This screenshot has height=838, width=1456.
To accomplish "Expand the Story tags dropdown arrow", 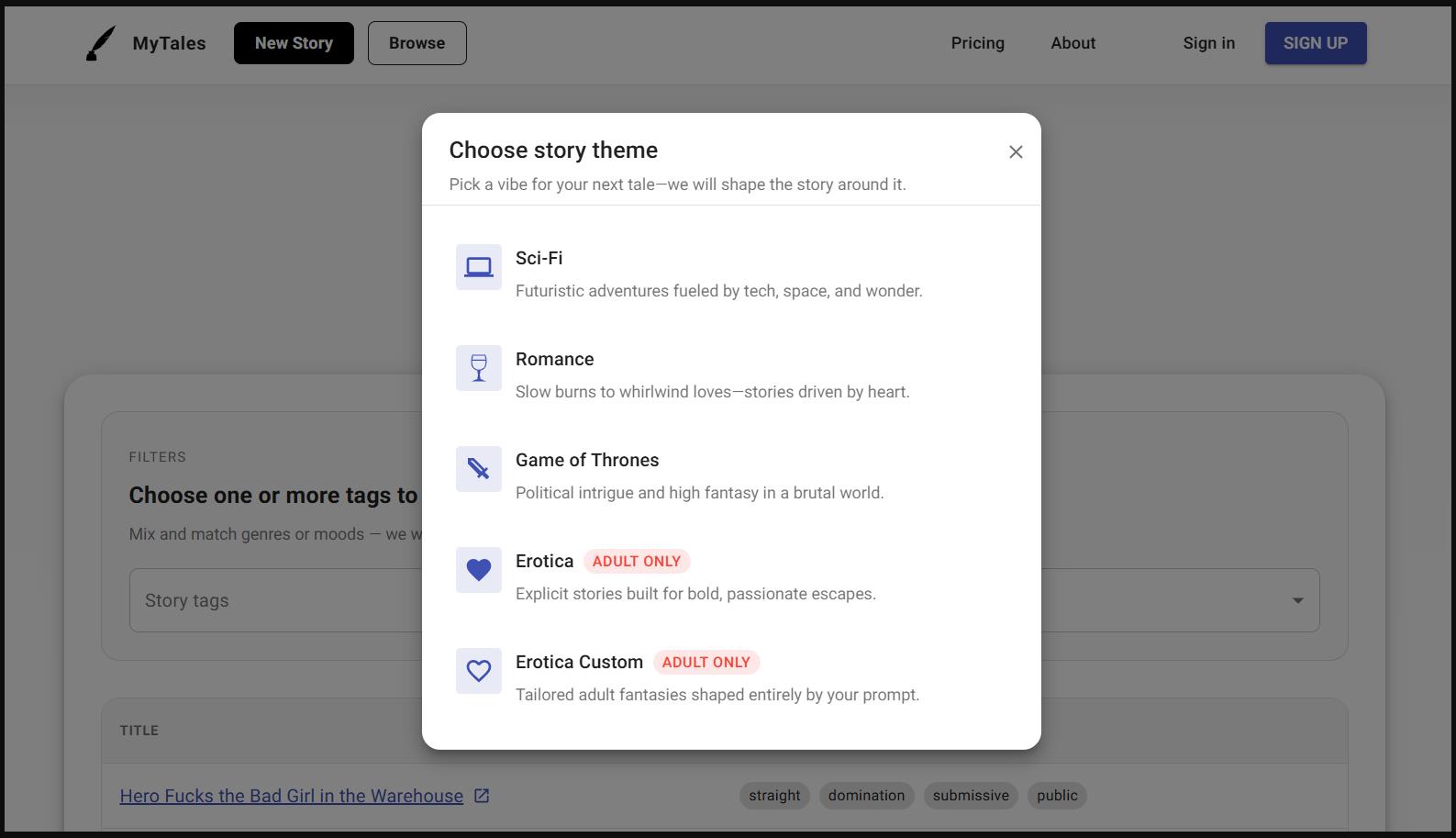I will [1297, 600].
